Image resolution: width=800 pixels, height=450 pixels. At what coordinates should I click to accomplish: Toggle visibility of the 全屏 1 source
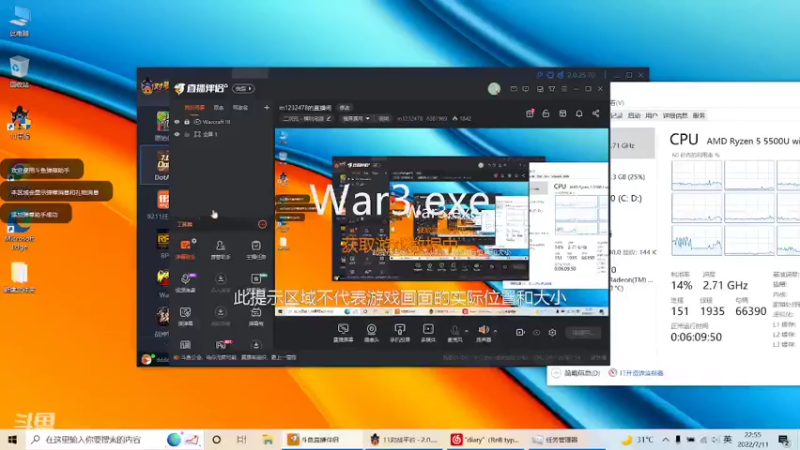click(x=177, y=134)
